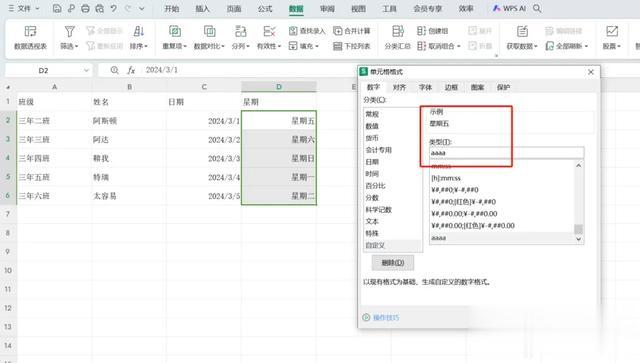640x363 pixels.
Task: Switch to the 对齐 alignment tab in dialog
Action: coord(399,87)
